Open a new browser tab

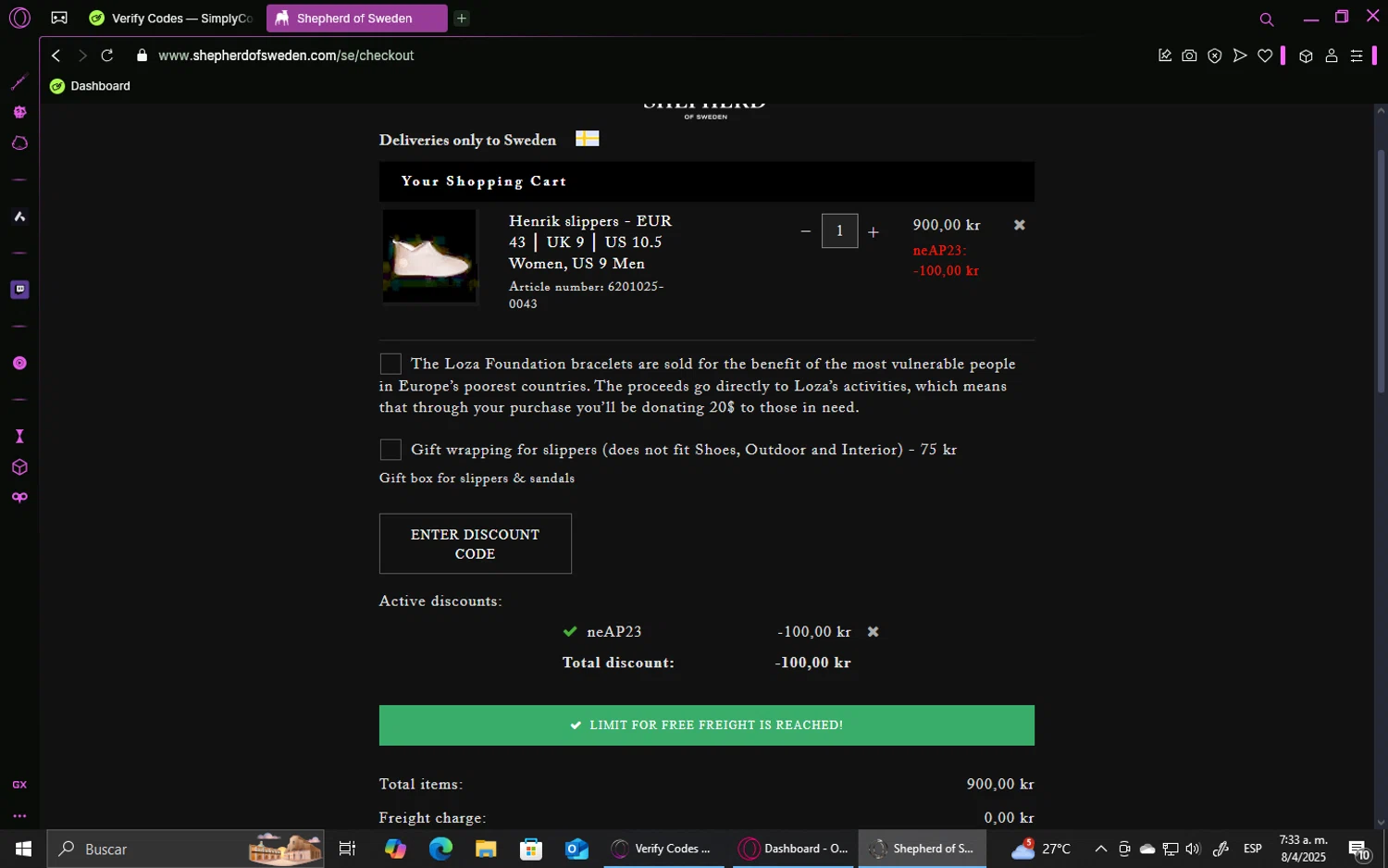click(x=462, y=19)
